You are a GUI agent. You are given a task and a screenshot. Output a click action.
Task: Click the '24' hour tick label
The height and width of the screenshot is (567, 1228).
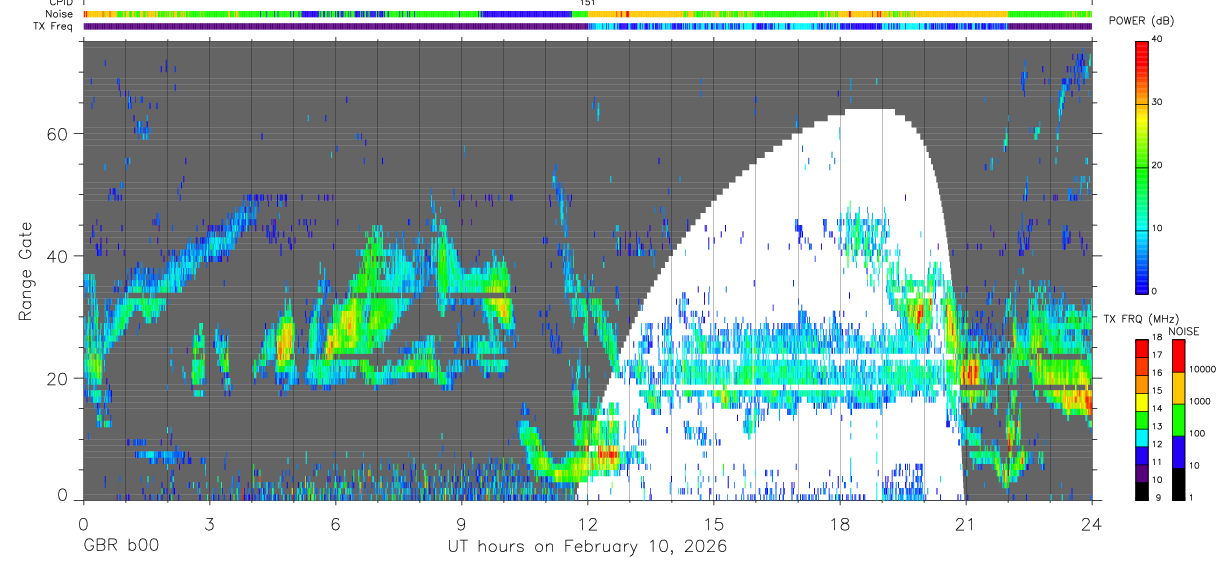tap(1092, 523)
